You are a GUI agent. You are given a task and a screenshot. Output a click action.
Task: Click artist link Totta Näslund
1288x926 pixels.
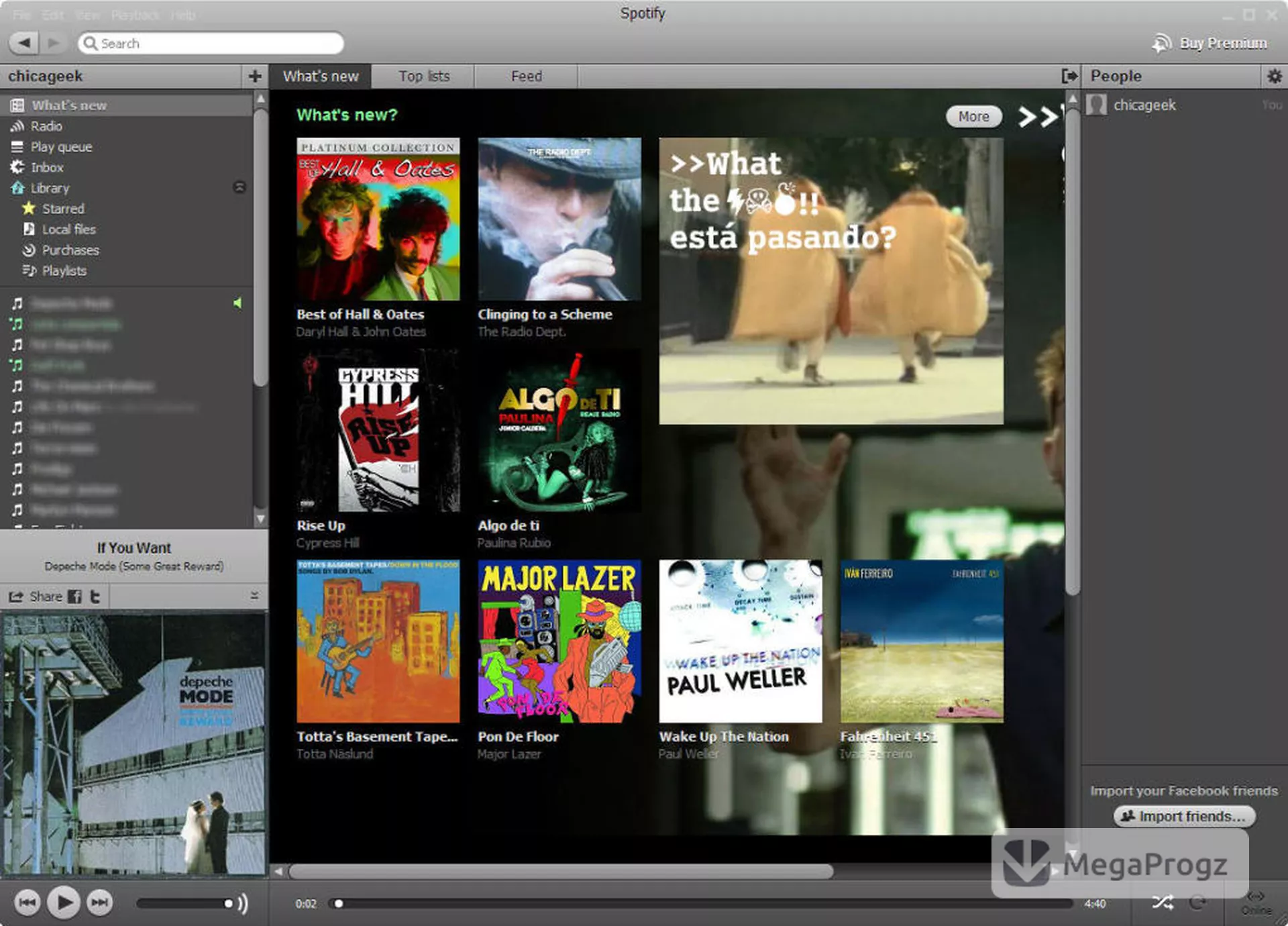click(x=335, y=754)
